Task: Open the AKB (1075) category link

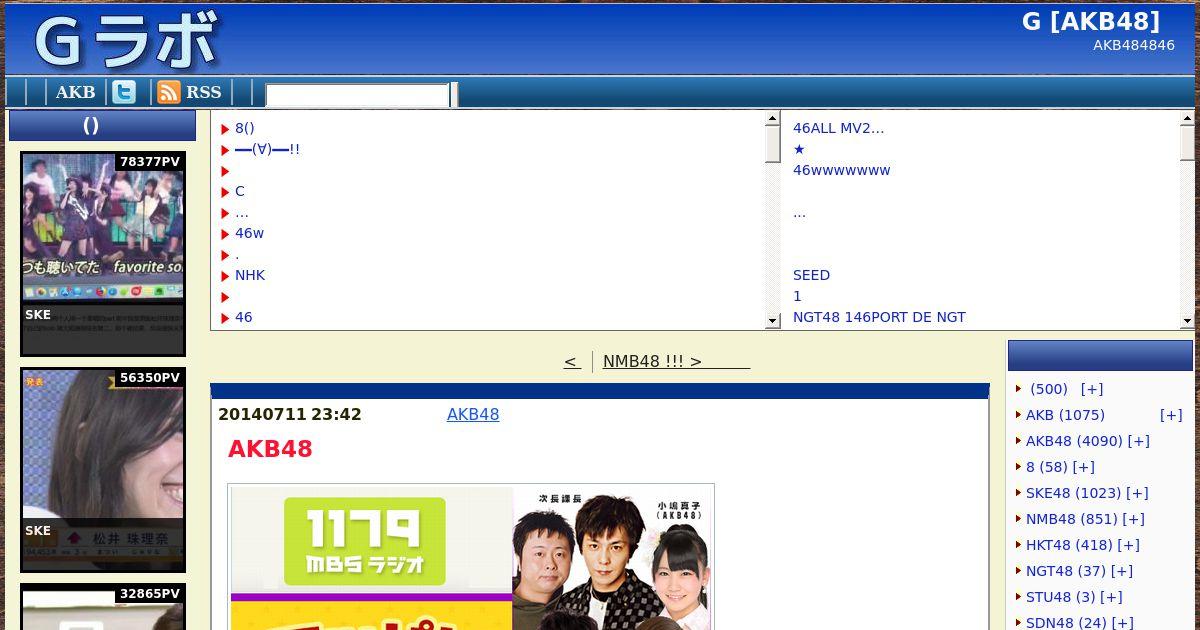Action: tap(1065, 415)
